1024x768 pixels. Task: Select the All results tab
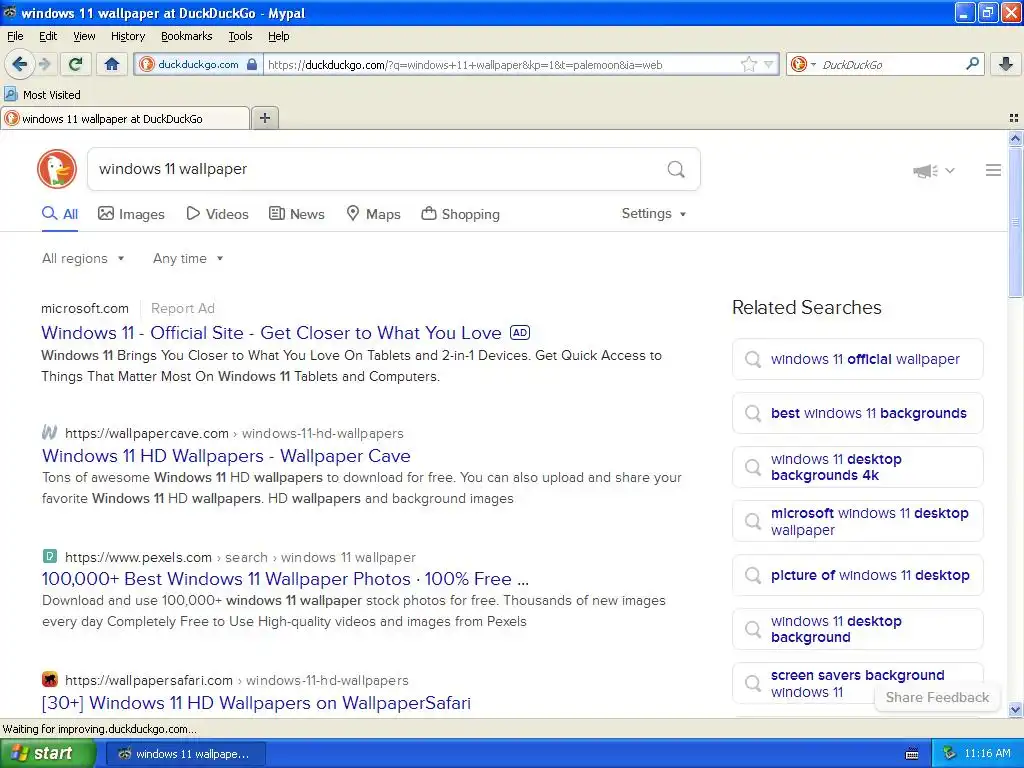point(60,214)
